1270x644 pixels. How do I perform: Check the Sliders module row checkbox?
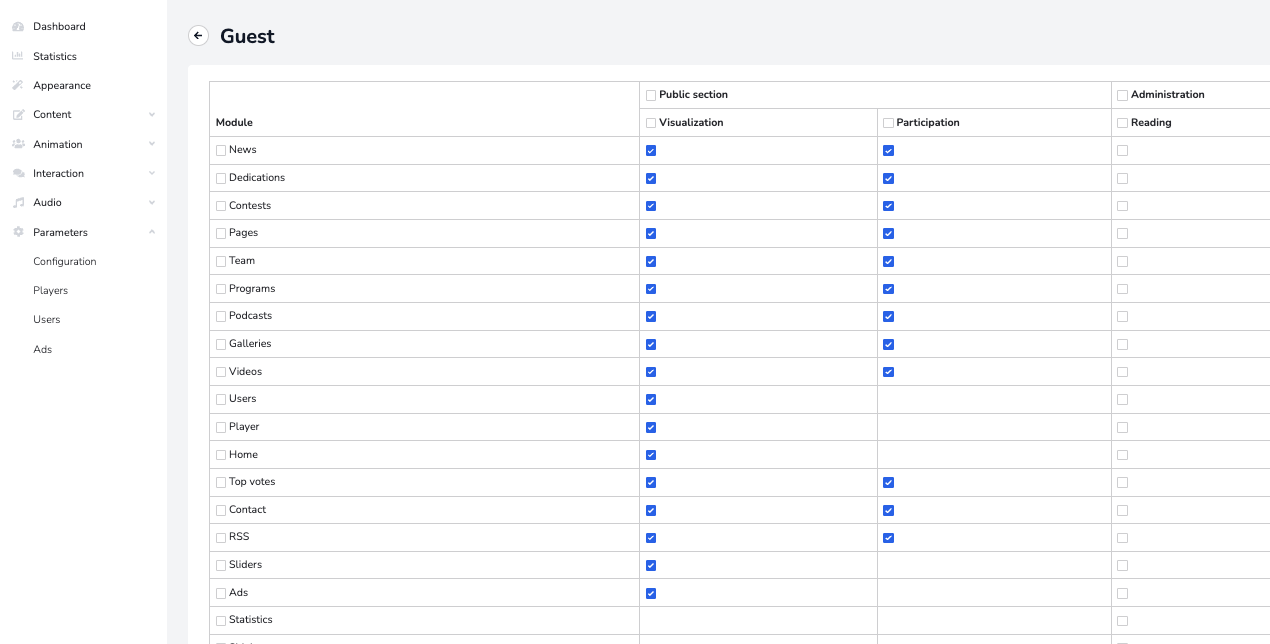pos(221,565)
